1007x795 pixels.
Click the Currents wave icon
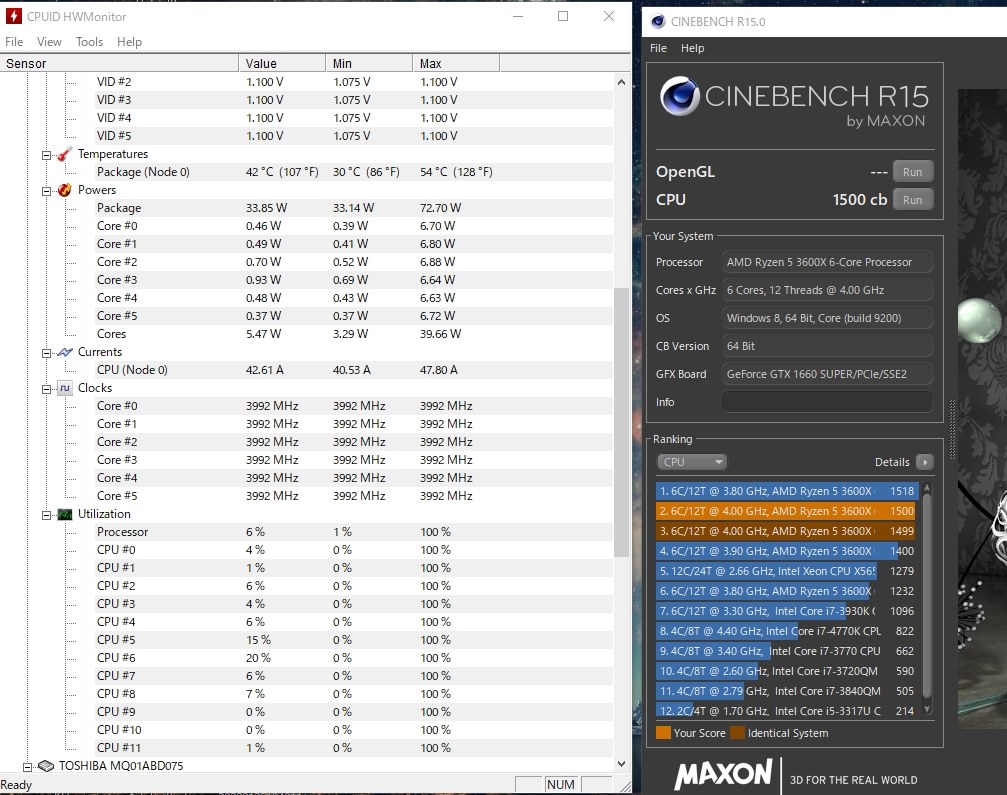(64, 352)
